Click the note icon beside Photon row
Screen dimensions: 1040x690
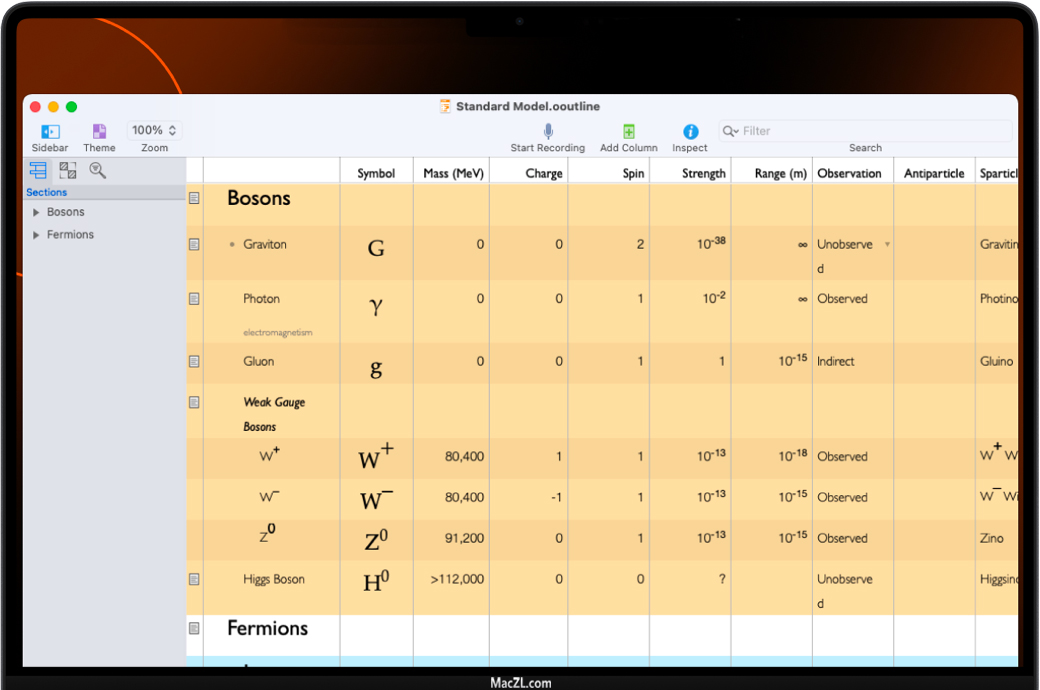tap(195, 299)
